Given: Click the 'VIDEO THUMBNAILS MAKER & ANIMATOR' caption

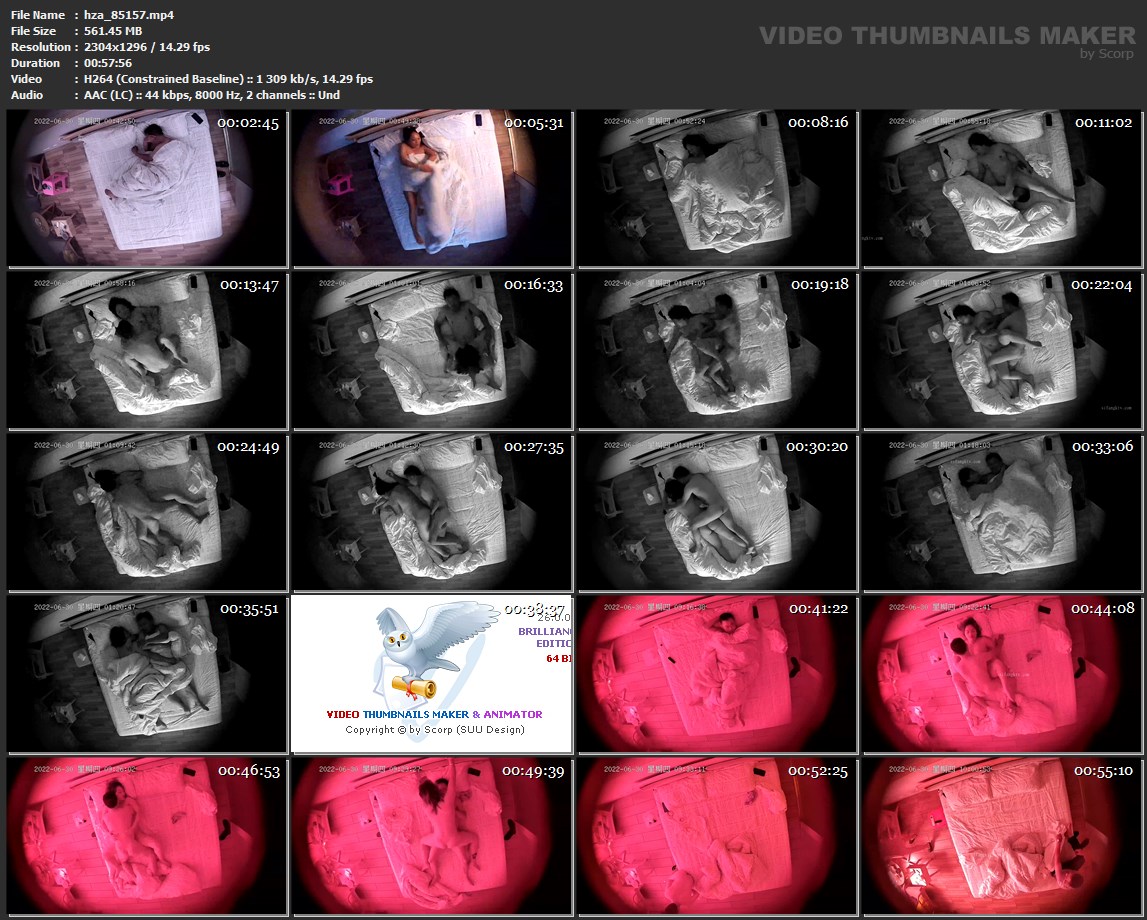Looking at the screenshot, I should [x=435, y=714].
